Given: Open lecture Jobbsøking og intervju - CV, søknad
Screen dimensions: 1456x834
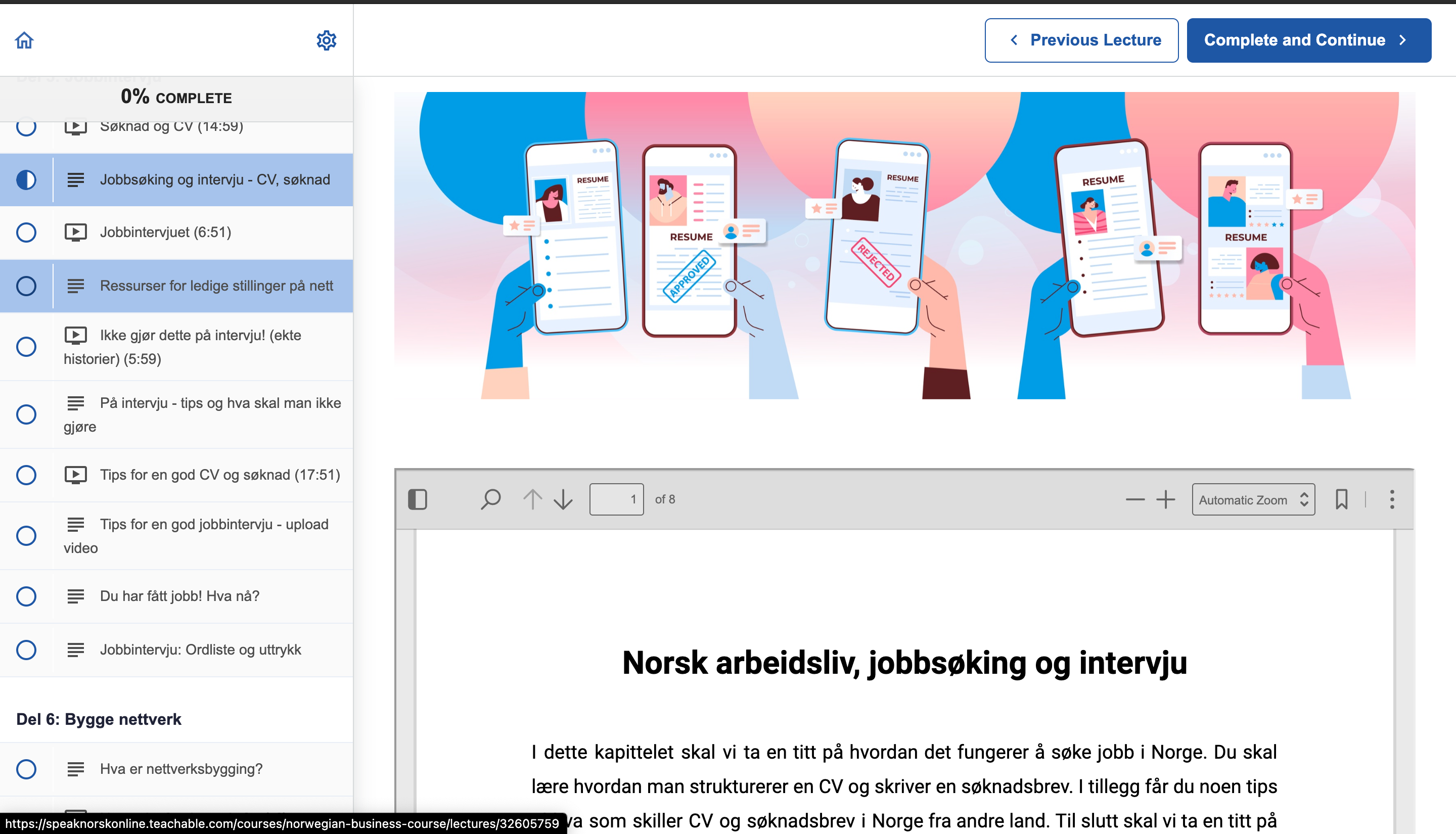Looking at the screenshot, I should point(176,180).
